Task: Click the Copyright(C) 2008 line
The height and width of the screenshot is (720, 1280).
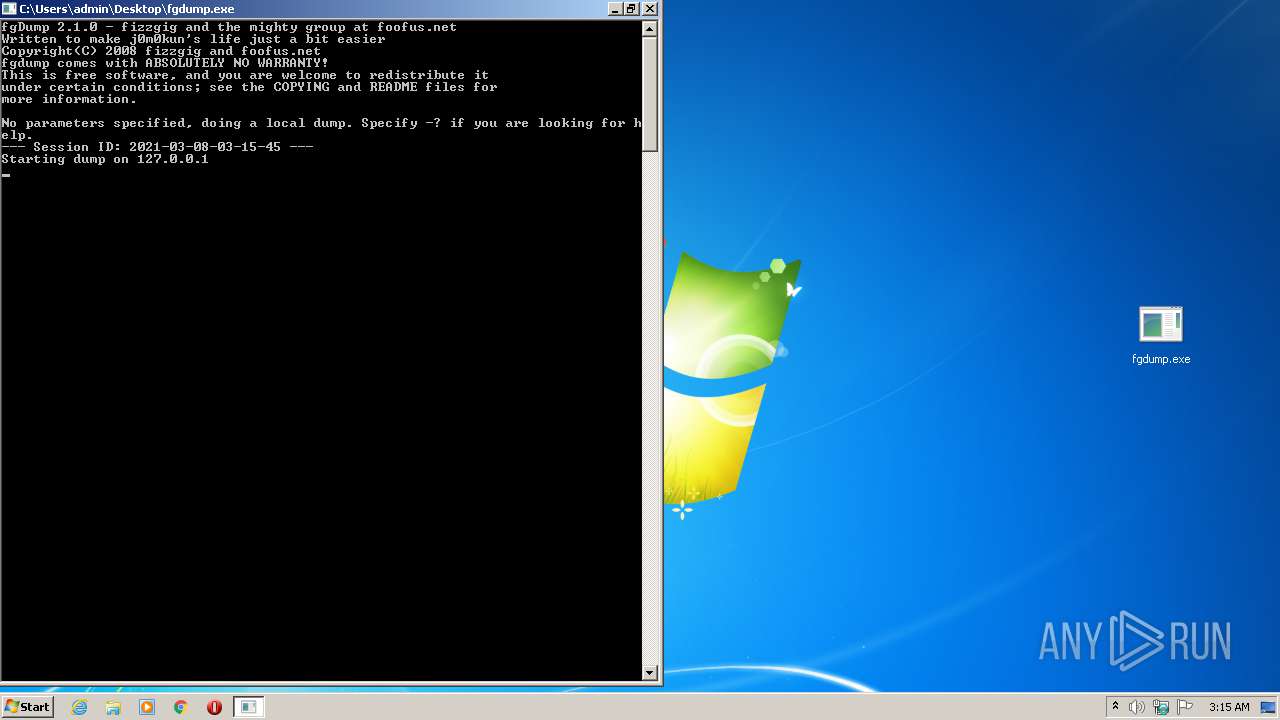Action: pyautogui.click(x=161, y=51)
